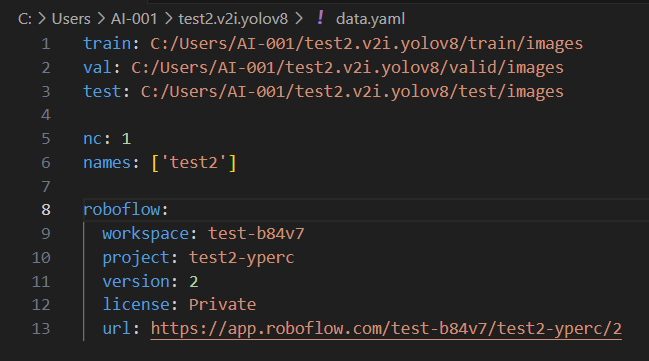Click line number 8 in the gutter

pyautogui.click(x=46, y=210)
